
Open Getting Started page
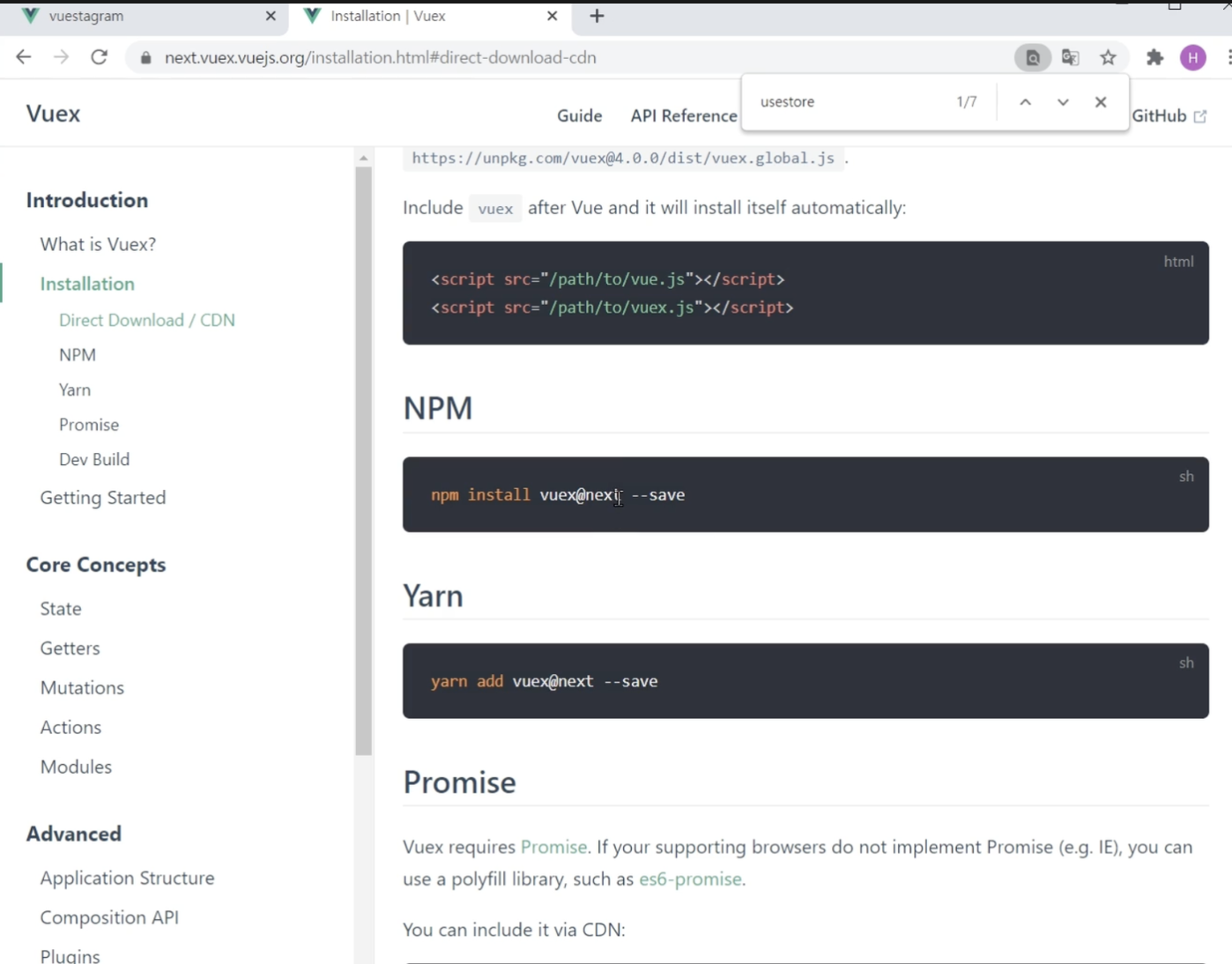[103, 498]
